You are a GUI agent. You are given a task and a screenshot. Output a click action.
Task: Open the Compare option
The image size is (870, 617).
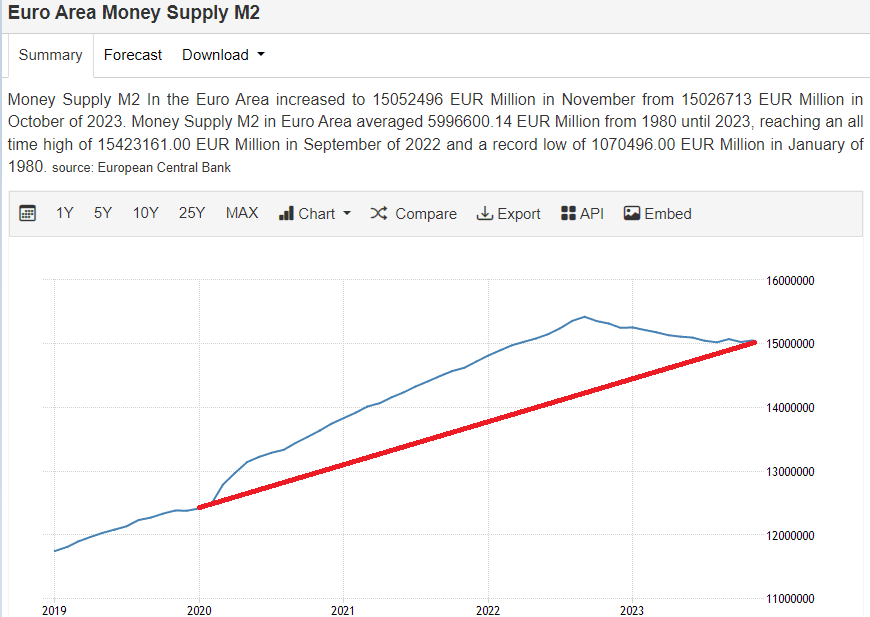413,214
